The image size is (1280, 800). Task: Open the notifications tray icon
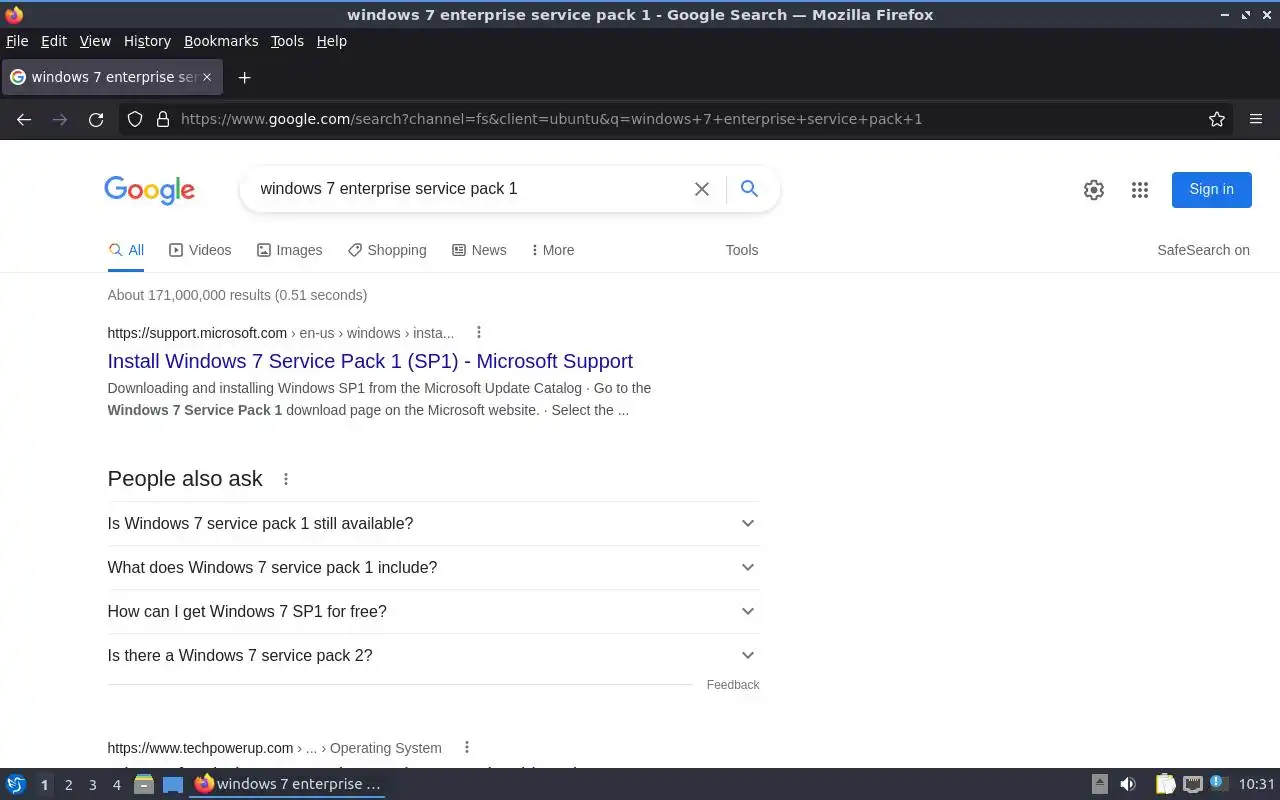1218,783
